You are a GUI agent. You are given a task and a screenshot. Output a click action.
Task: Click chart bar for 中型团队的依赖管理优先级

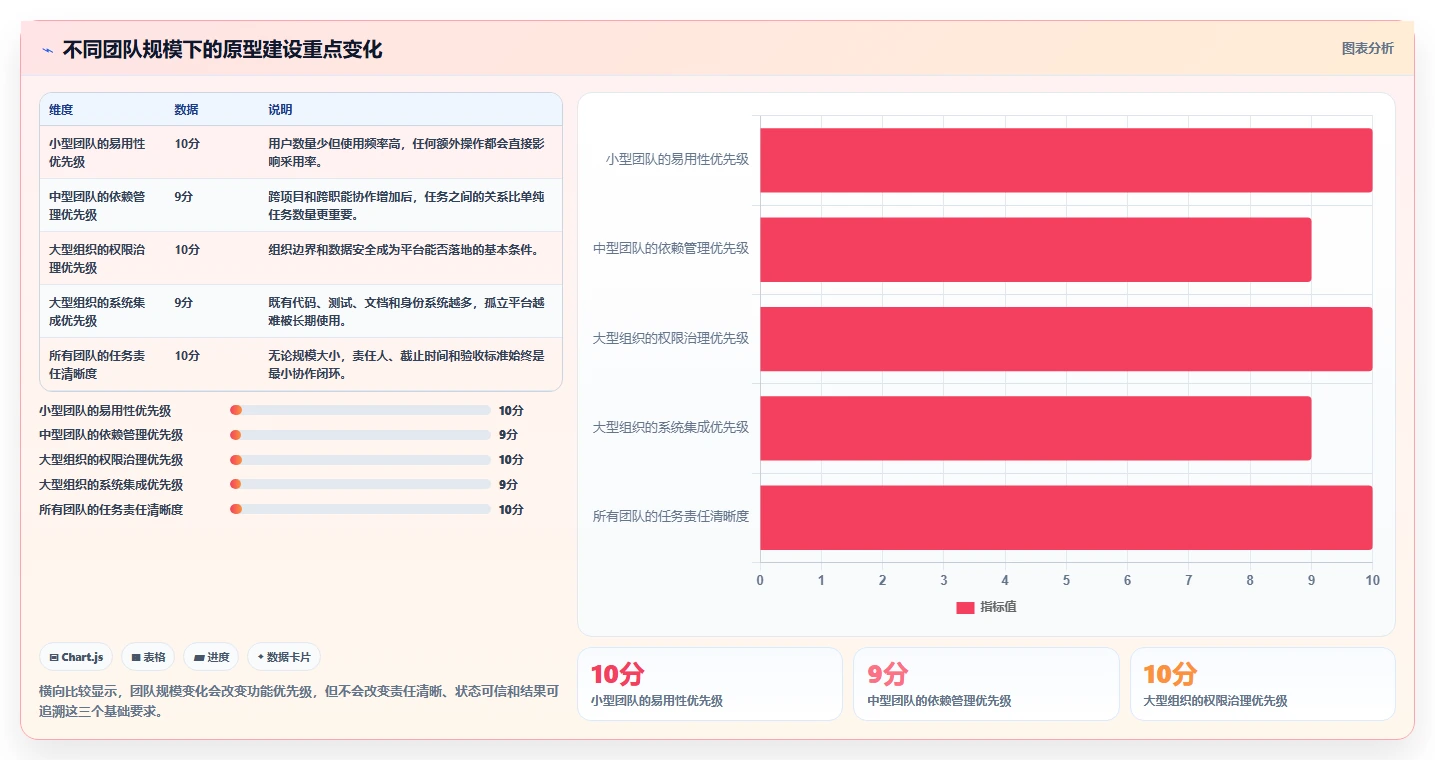pos(1035,249)
